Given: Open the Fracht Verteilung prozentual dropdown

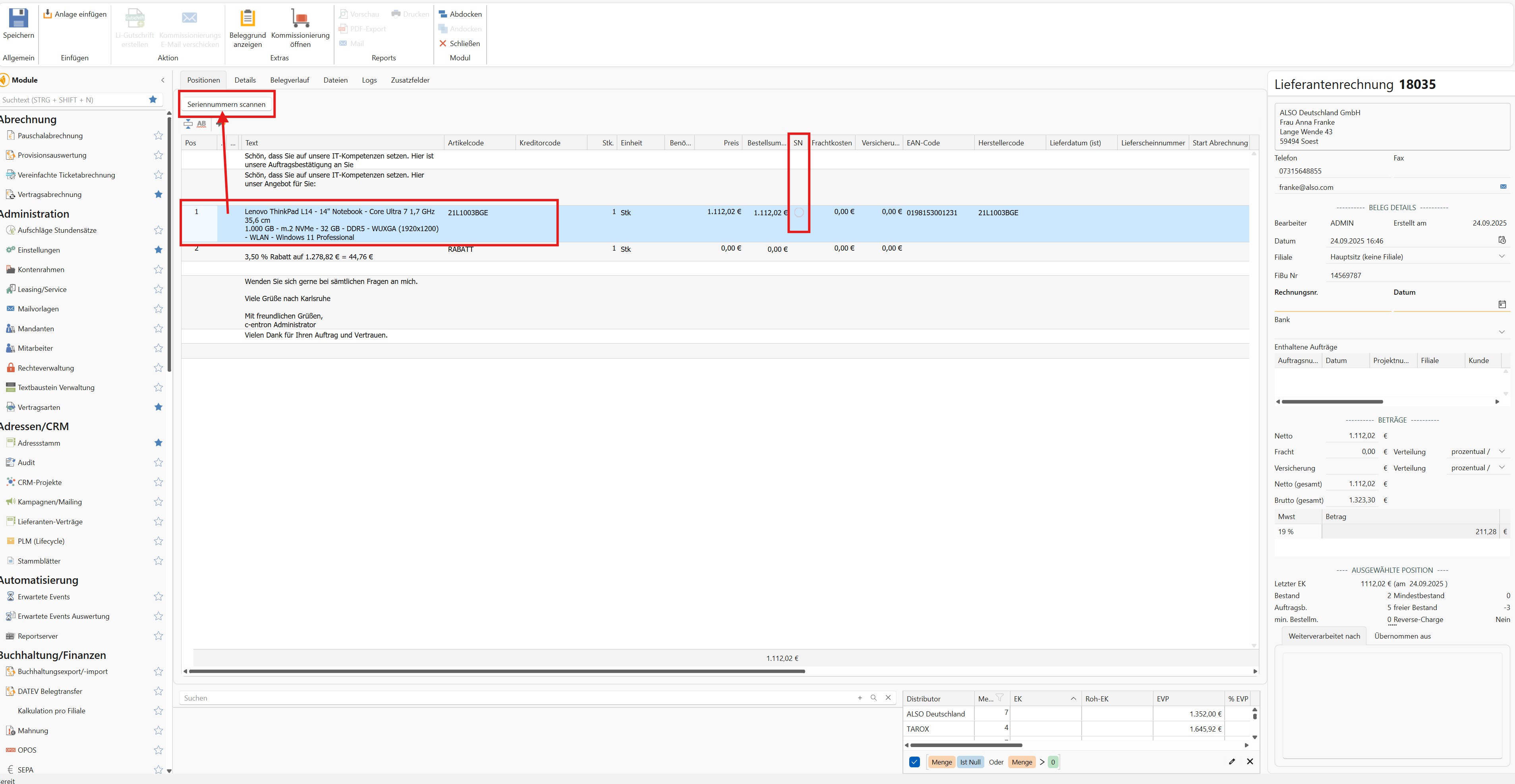Looking at the screenshot, I should [x=1501, y=452].
